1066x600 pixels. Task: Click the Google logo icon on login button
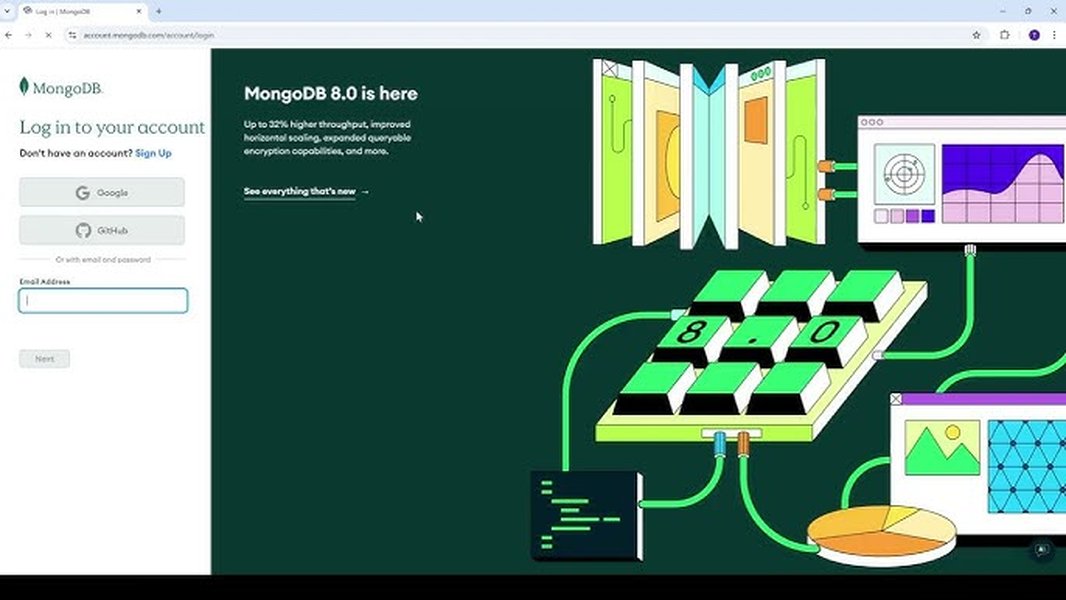(x=82, y=192)
